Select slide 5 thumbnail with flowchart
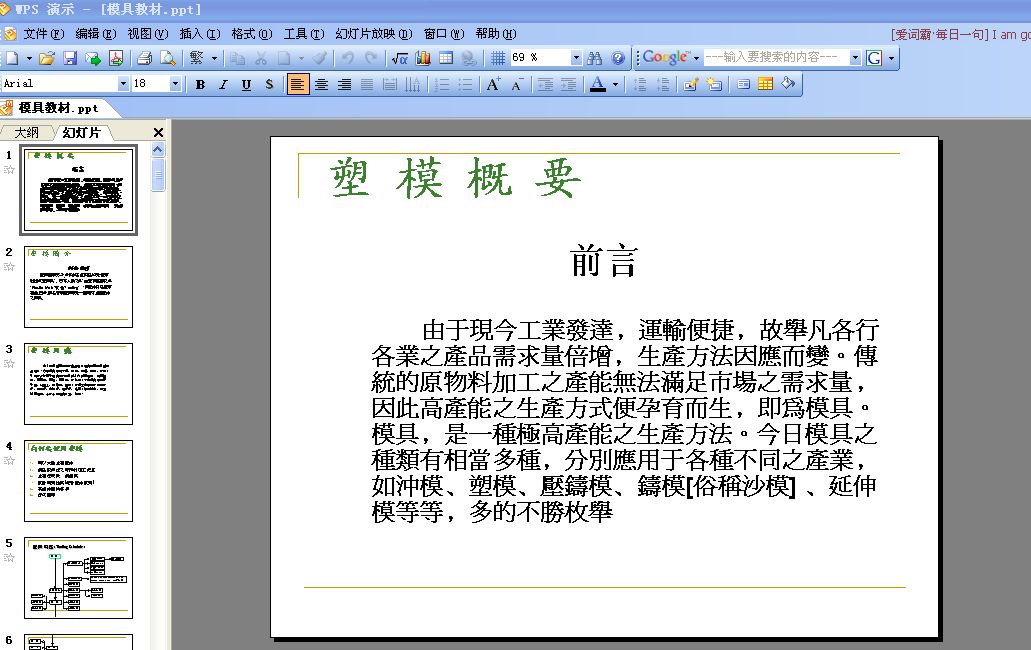This screenshot has height=650, width=1031. (78, 578)
